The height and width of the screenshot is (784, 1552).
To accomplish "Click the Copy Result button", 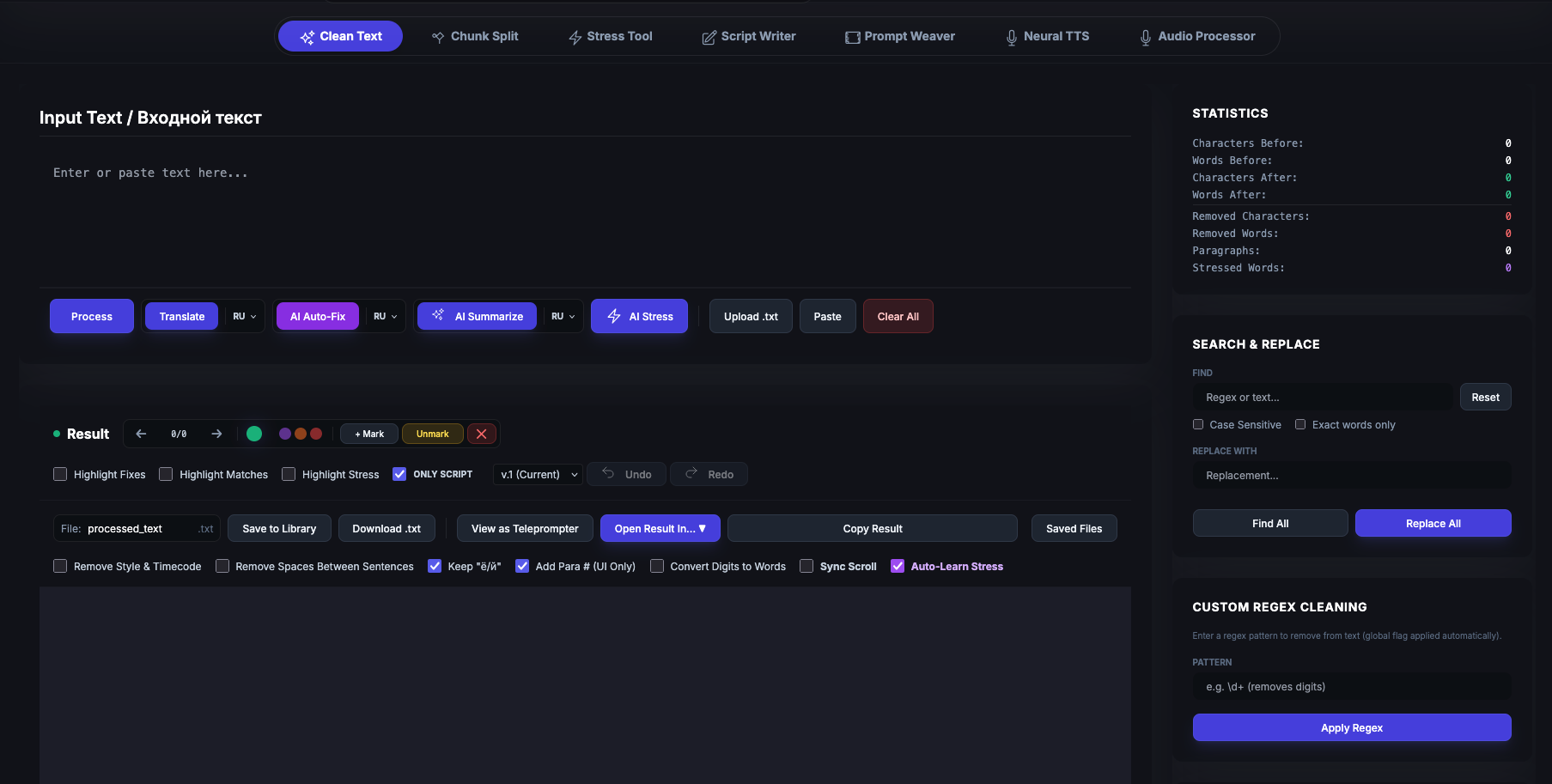I will [873, 528].
